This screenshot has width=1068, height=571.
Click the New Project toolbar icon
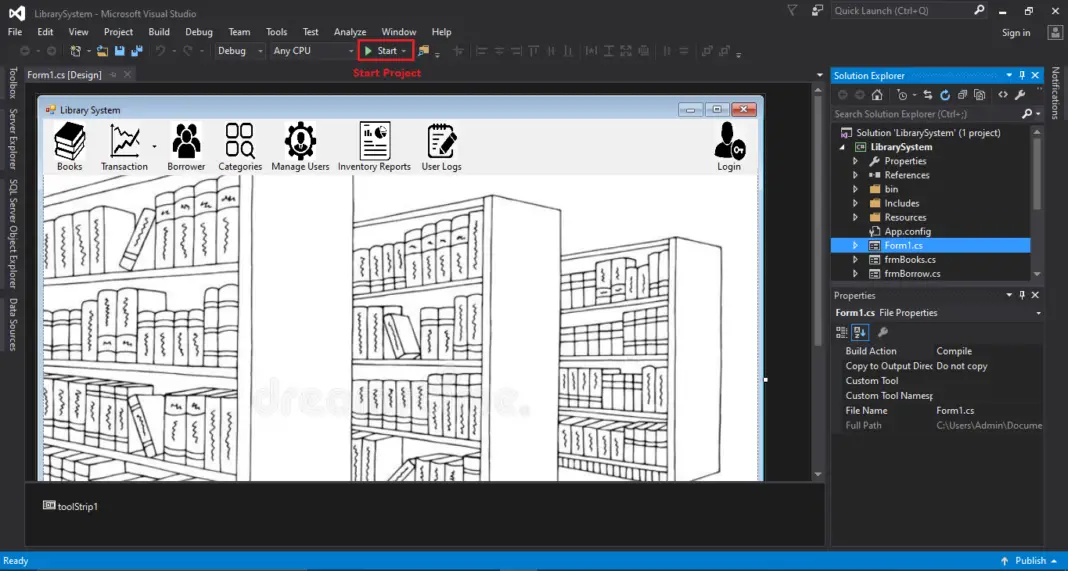click(76, 51)
